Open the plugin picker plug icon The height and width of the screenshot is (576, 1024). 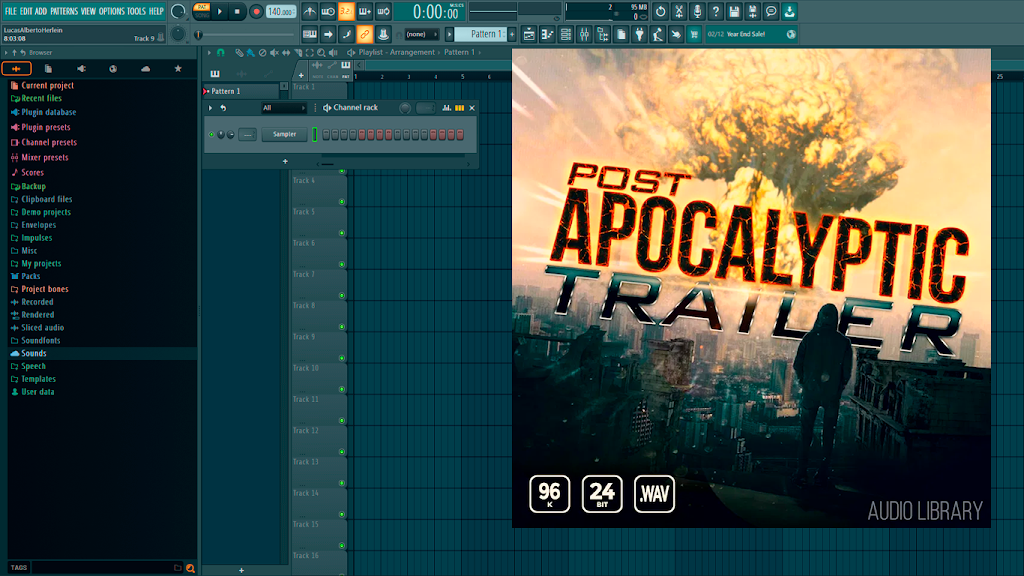point(639,35)
